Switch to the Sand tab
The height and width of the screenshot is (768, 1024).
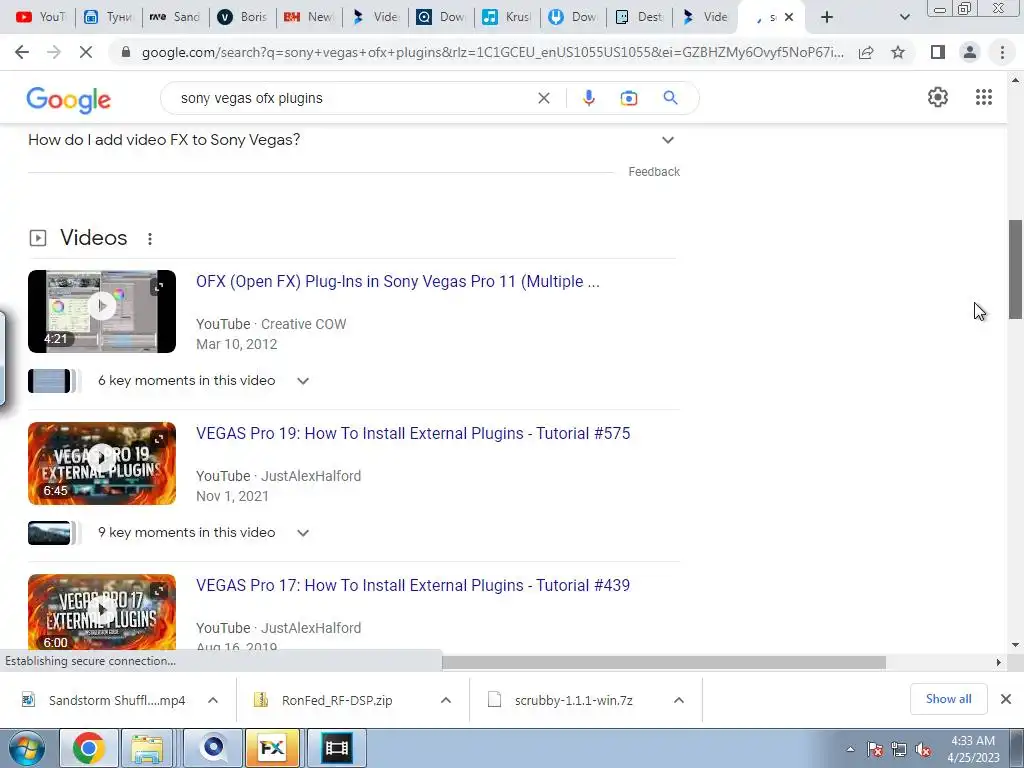(x=174, y=17)
